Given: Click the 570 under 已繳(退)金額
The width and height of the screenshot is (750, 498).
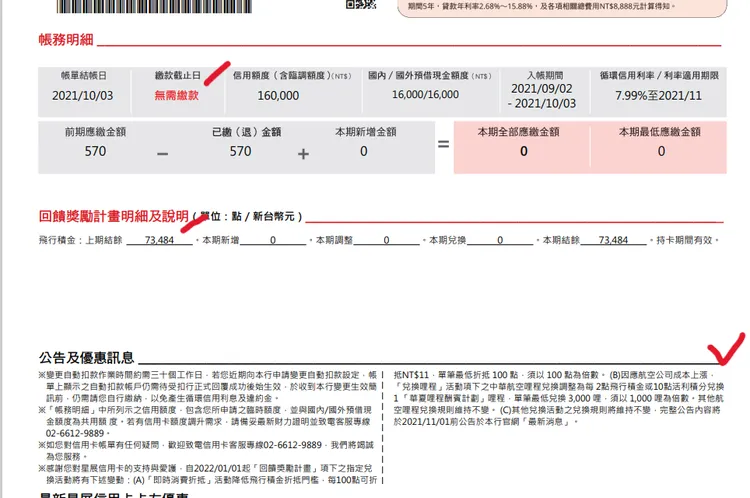Looking at the screenshot, I should coord(240,151).
